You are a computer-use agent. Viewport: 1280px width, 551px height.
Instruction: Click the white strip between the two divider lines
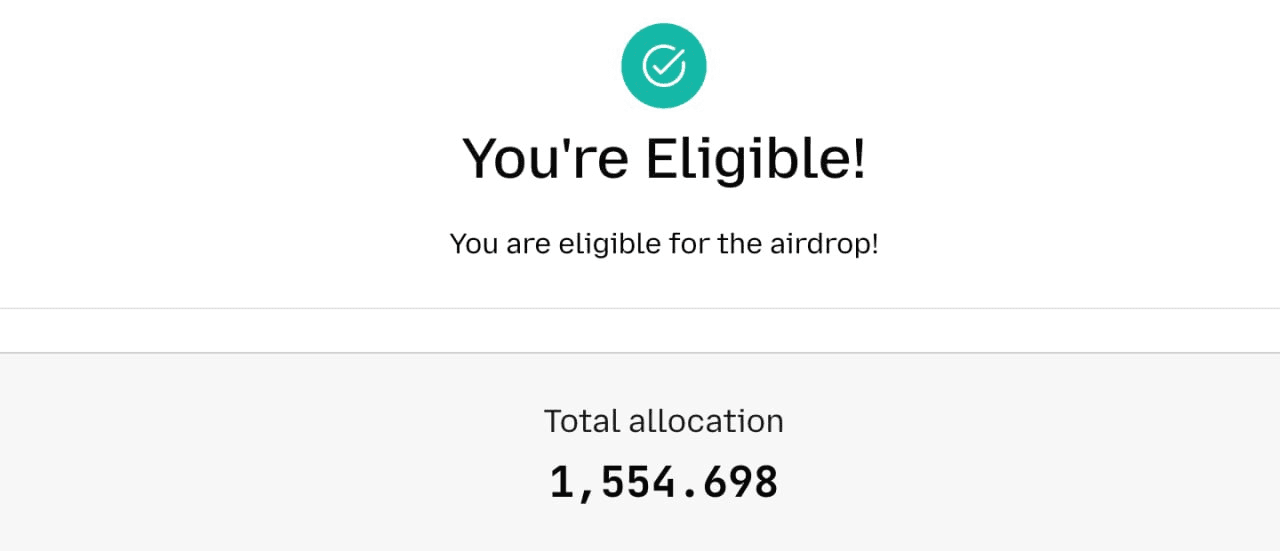640,330
